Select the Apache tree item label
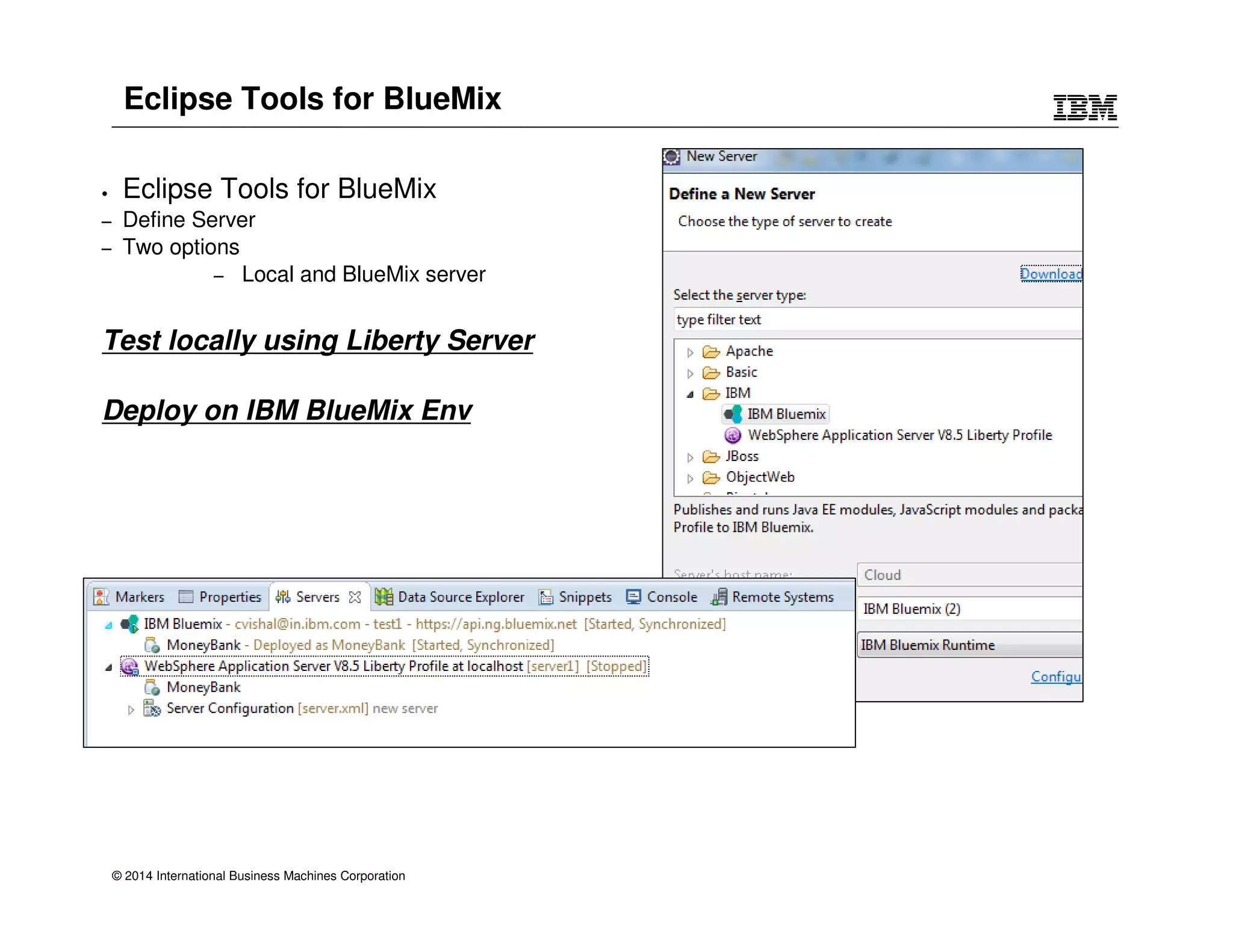 750,351
